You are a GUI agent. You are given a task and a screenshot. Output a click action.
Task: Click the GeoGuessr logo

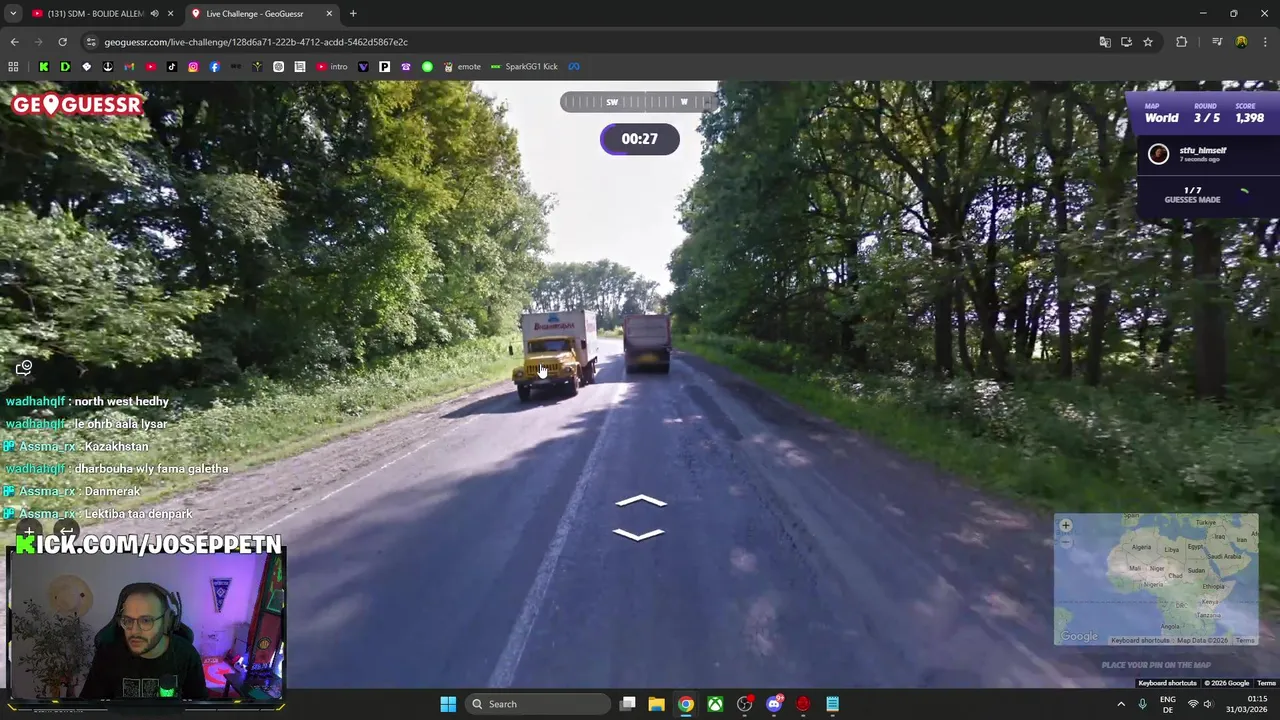click(77, 104)
